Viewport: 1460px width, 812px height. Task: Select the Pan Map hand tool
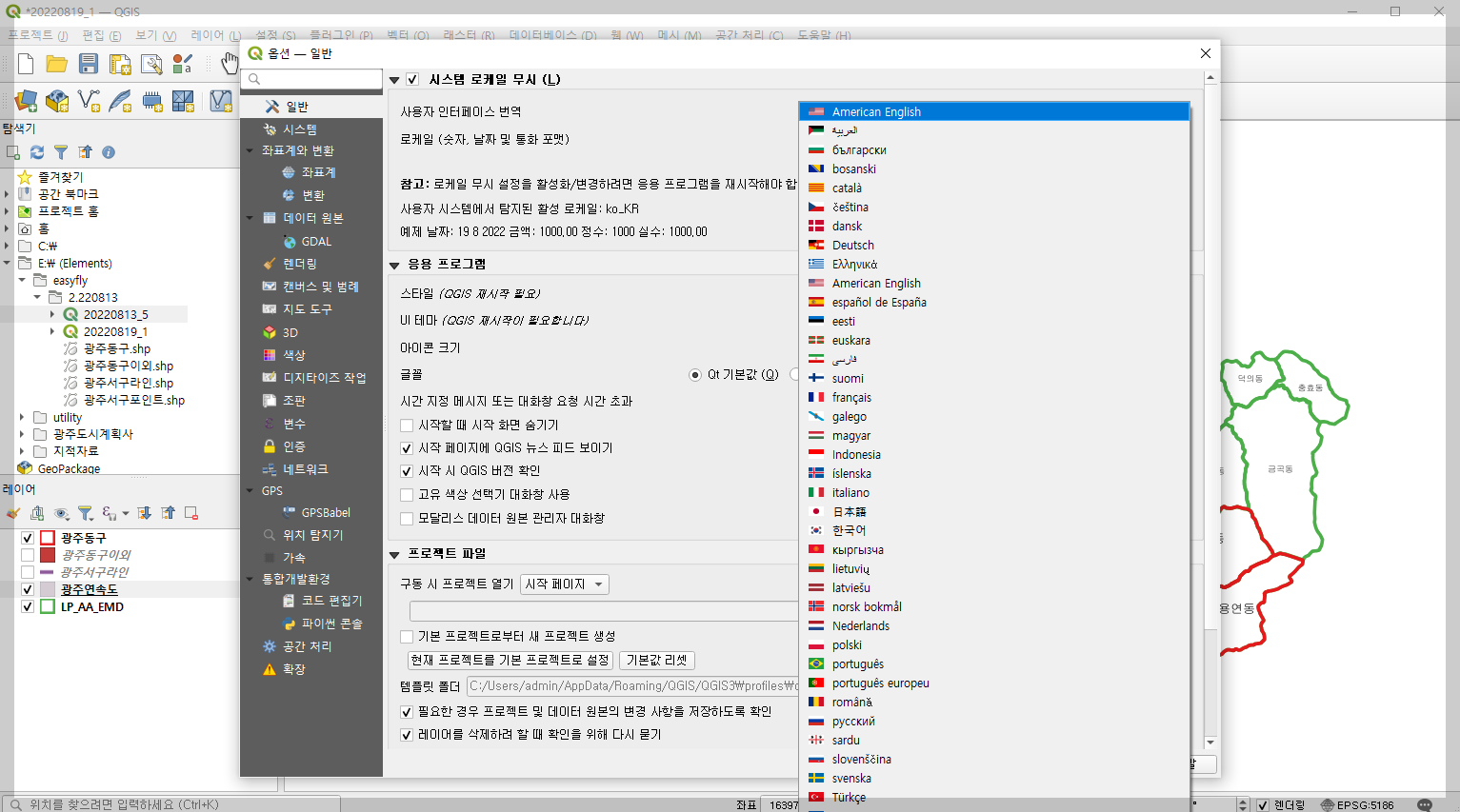coord(229,64)
